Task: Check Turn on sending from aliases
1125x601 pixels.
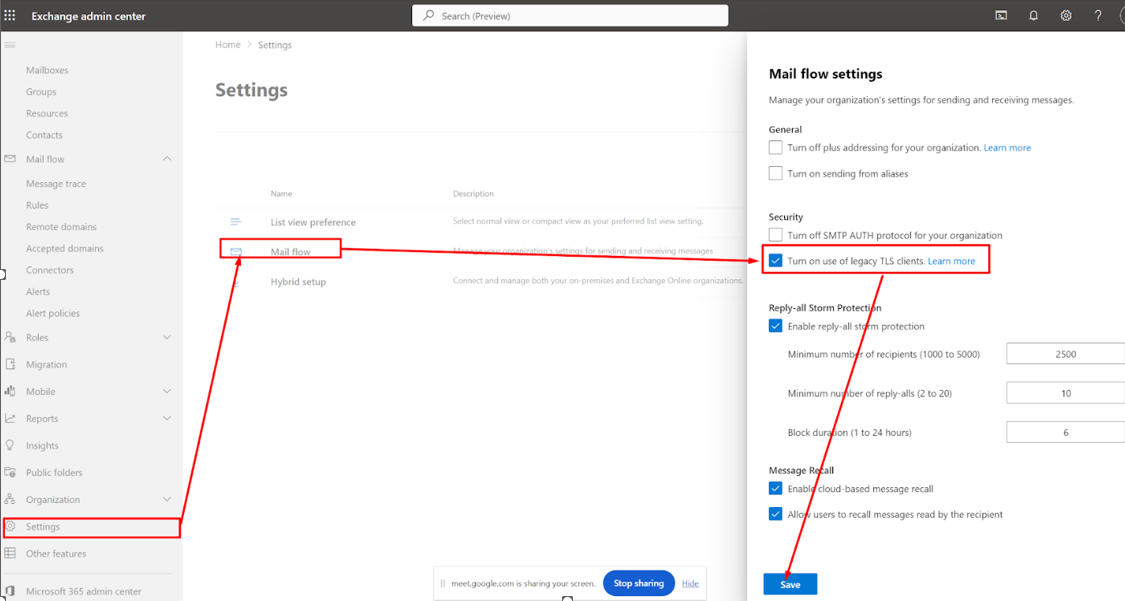Action: tap(776, 173)
